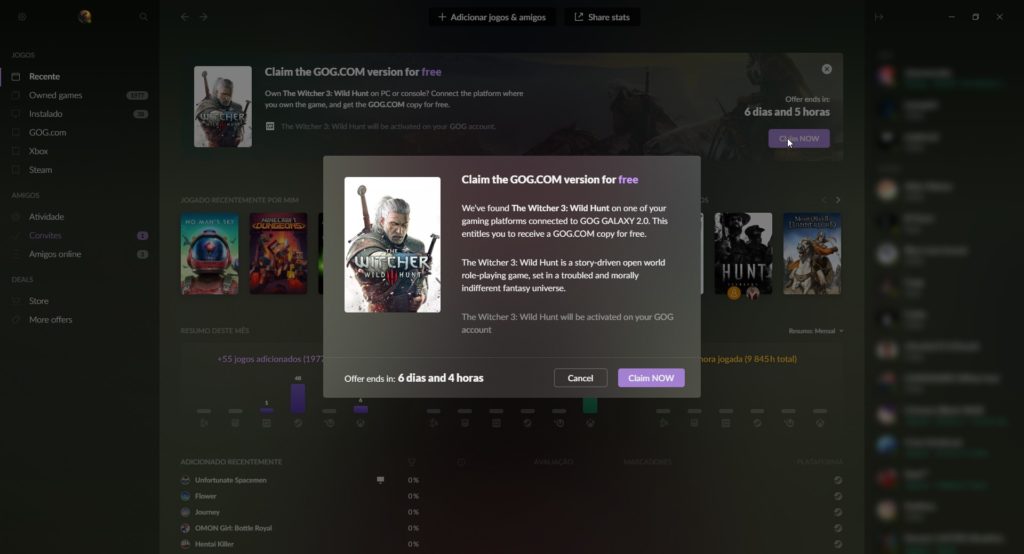Screen dimensions: 1024x554
Task: Click the installed monitor icon on Unfortunate Spacemen row
Action: click(380, 480)
